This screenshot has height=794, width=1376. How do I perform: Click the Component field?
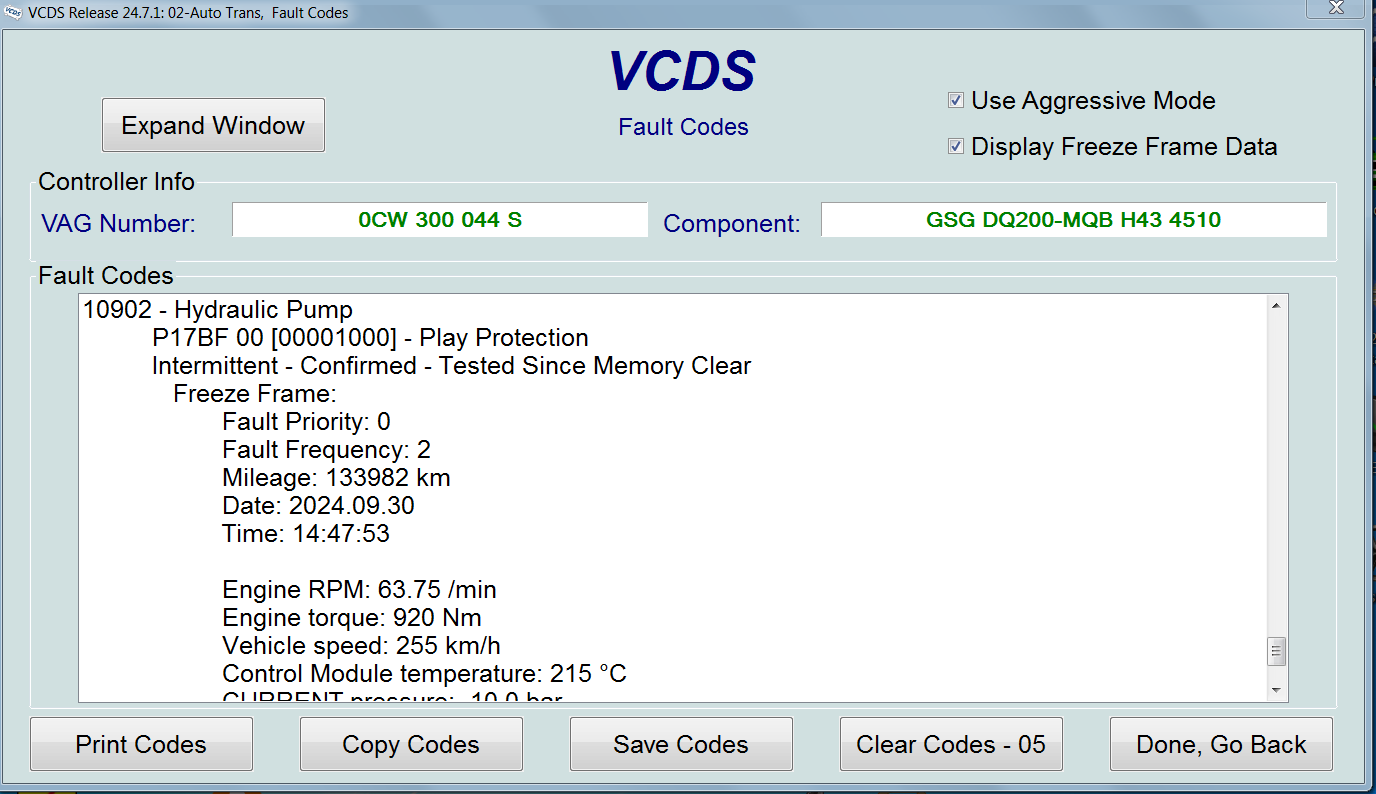click(x=1074, y=220)
